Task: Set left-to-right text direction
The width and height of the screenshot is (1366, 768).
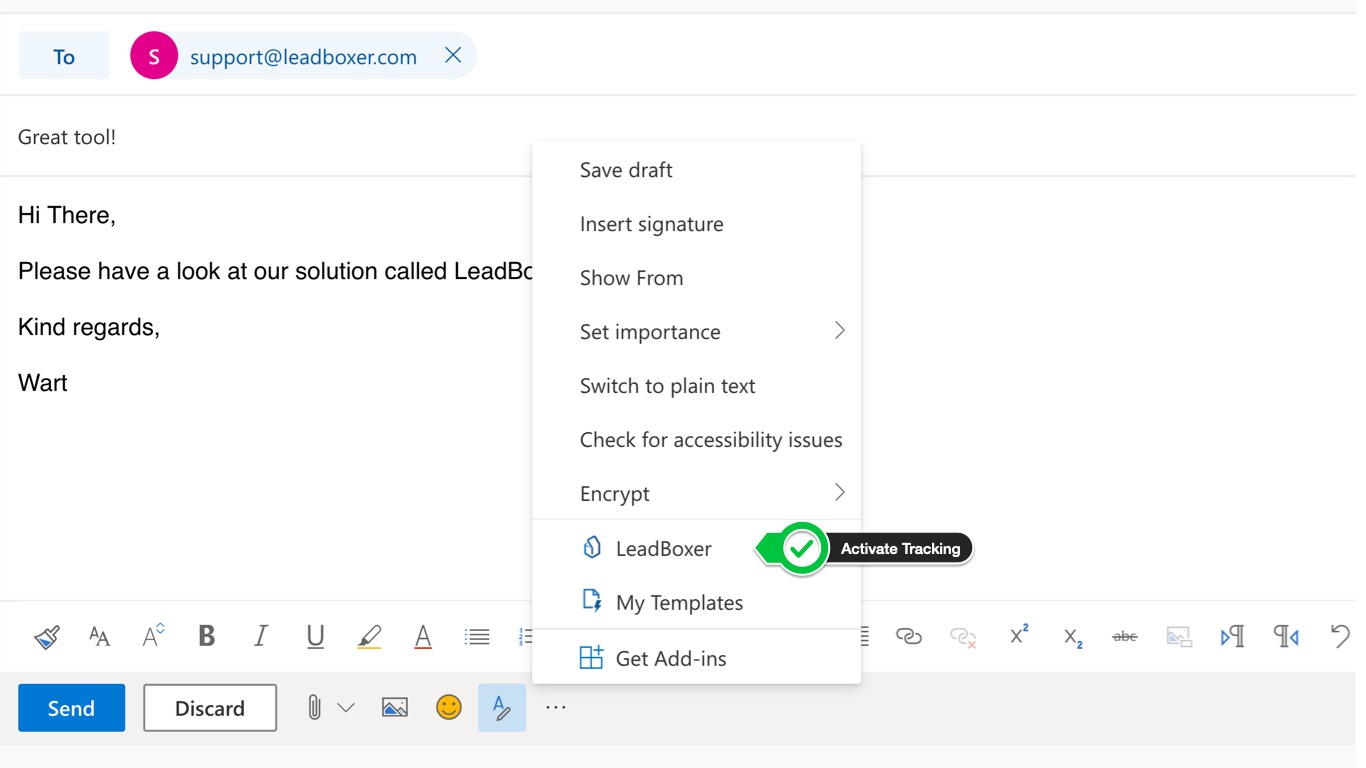Action: click(x=1232, y=636)
